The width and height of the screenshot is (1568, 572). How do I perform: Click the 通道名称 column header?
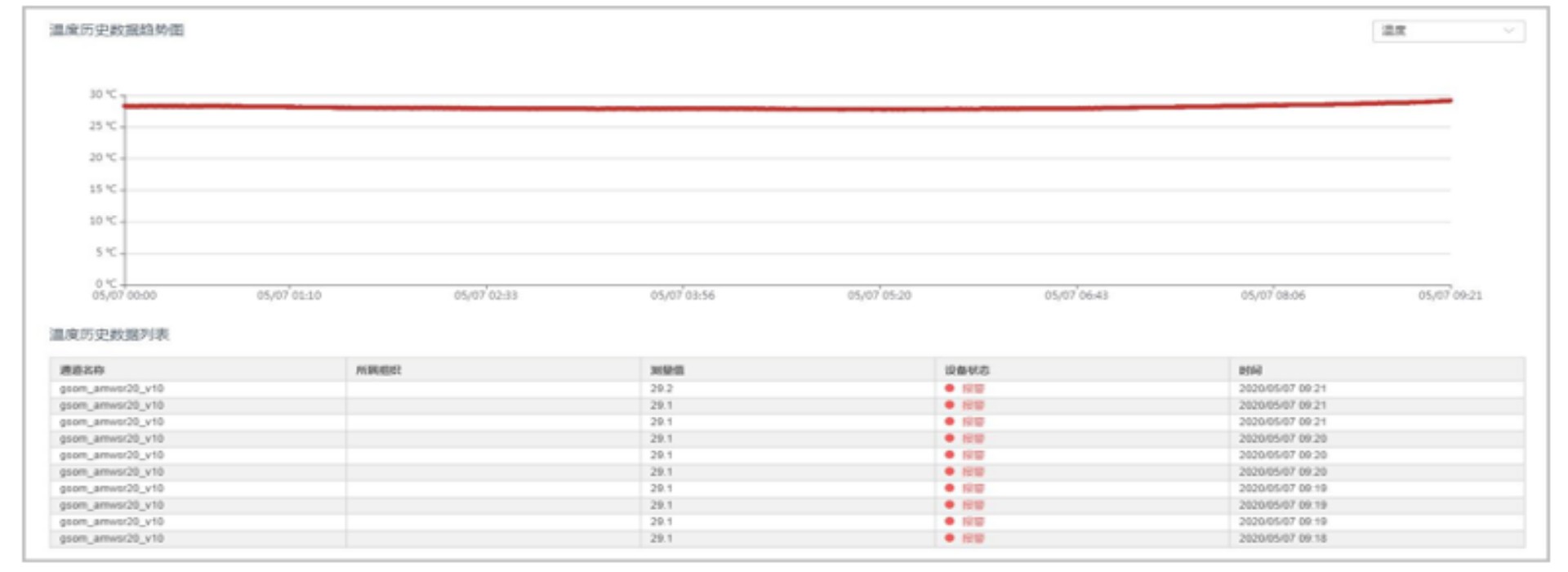pyautogui.click(x=82, y=370)
